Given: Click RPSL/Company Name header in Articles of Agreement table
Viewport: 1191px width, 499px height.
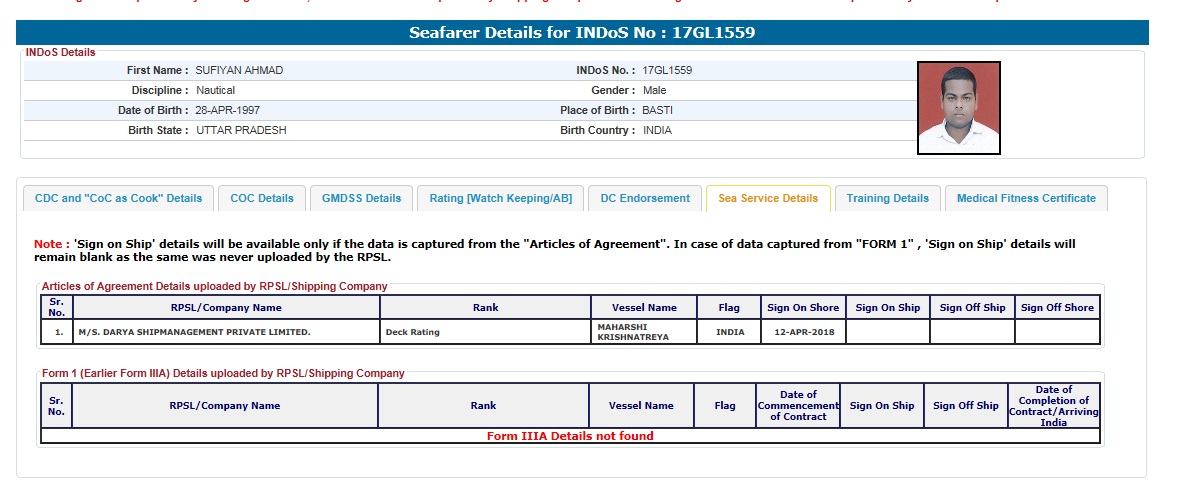Looking at the screenshot, I should pyautogui.click(x=225, y=307).
